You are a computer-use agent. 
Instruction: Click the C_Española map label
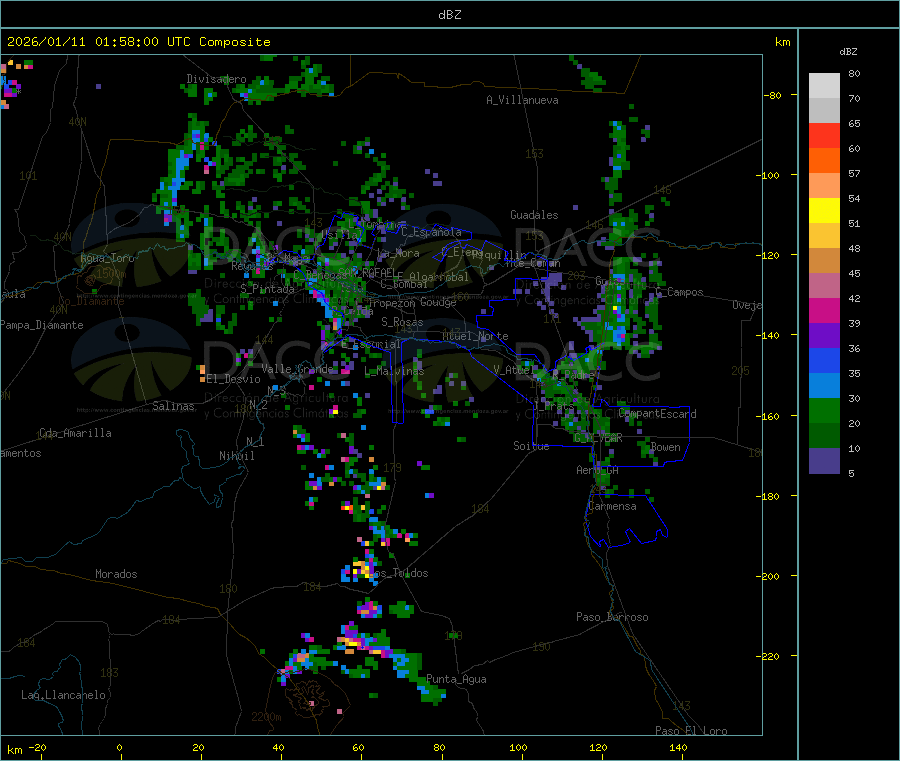[431, 232]
